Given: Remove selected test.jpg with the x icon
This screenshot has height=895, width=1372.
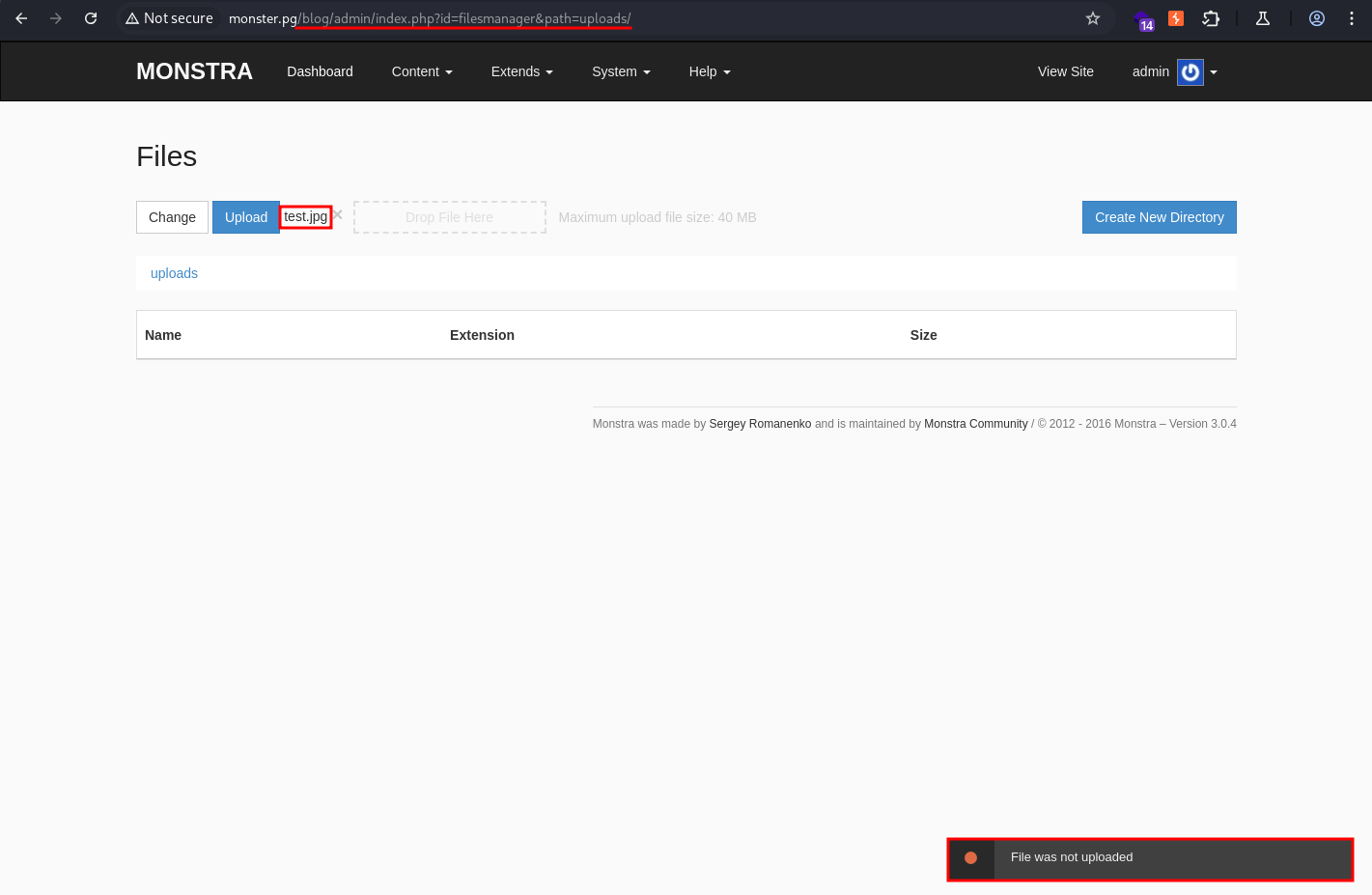Looking at the screenshot, I should tap(338, 214).
